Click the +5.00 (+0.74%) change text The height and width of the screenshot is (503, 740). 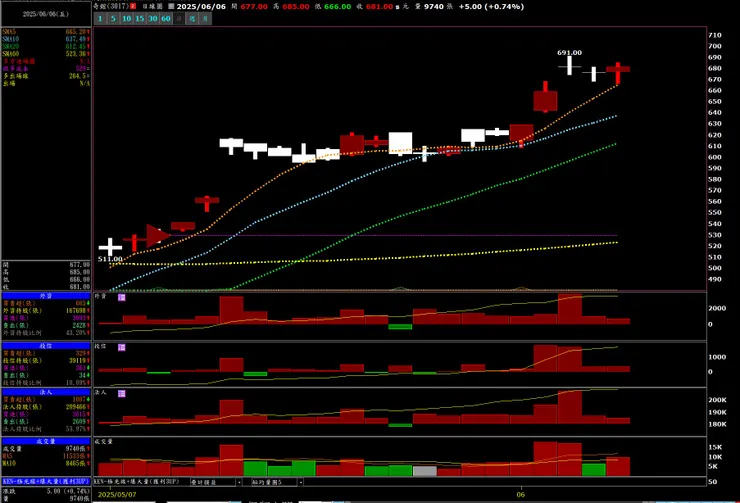coord(491,7)
